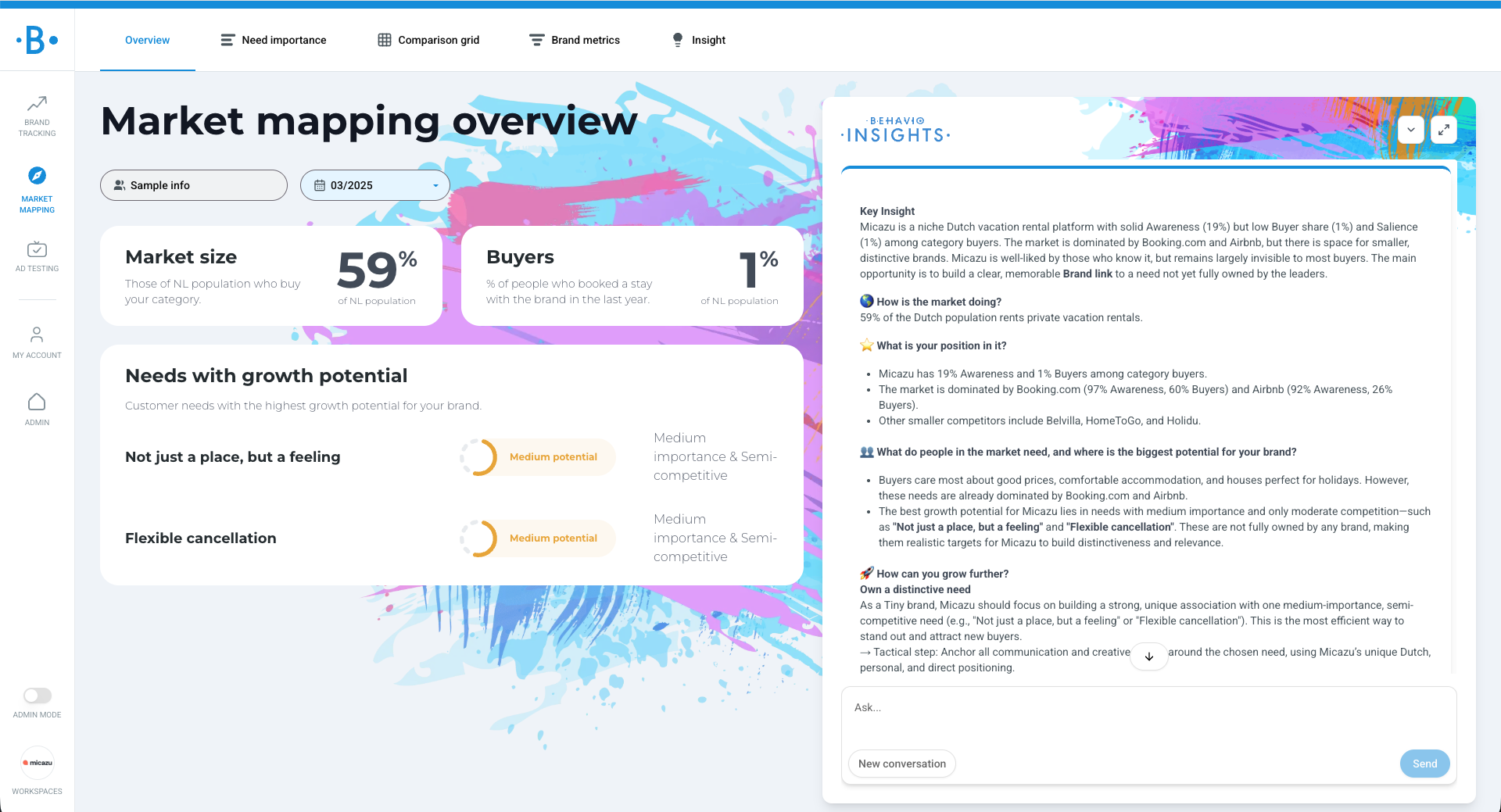Click the Behavio B logo
The height and width of the screenshot is (812, 1501).
tap(37, 40)
